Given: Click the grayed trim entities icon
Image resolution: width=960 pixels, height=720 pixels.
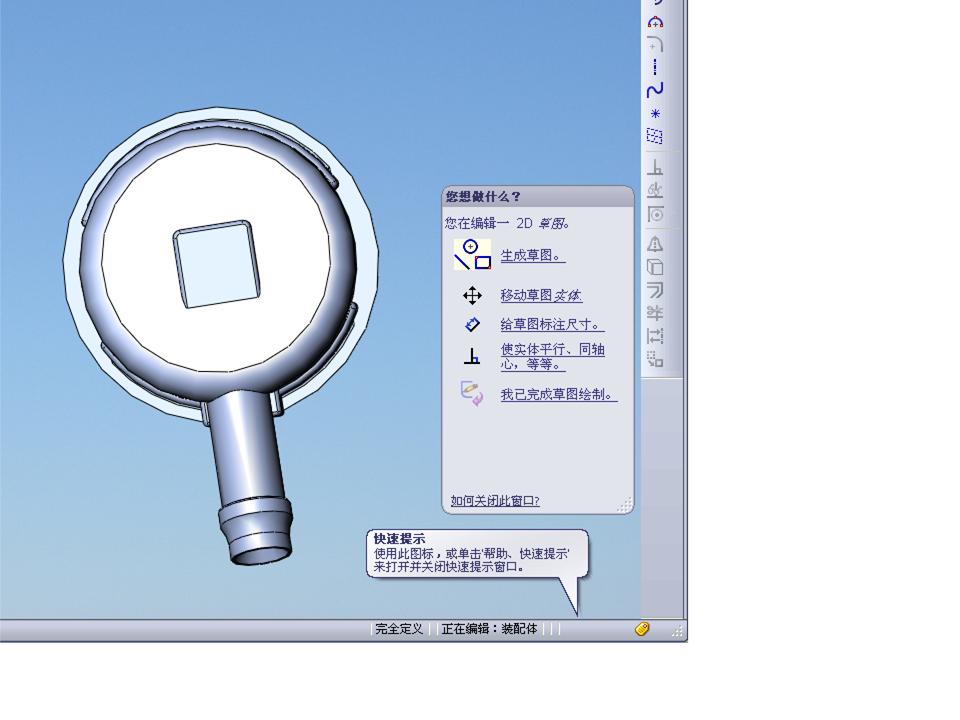Looking at the screenshot, I should (655, 313).
